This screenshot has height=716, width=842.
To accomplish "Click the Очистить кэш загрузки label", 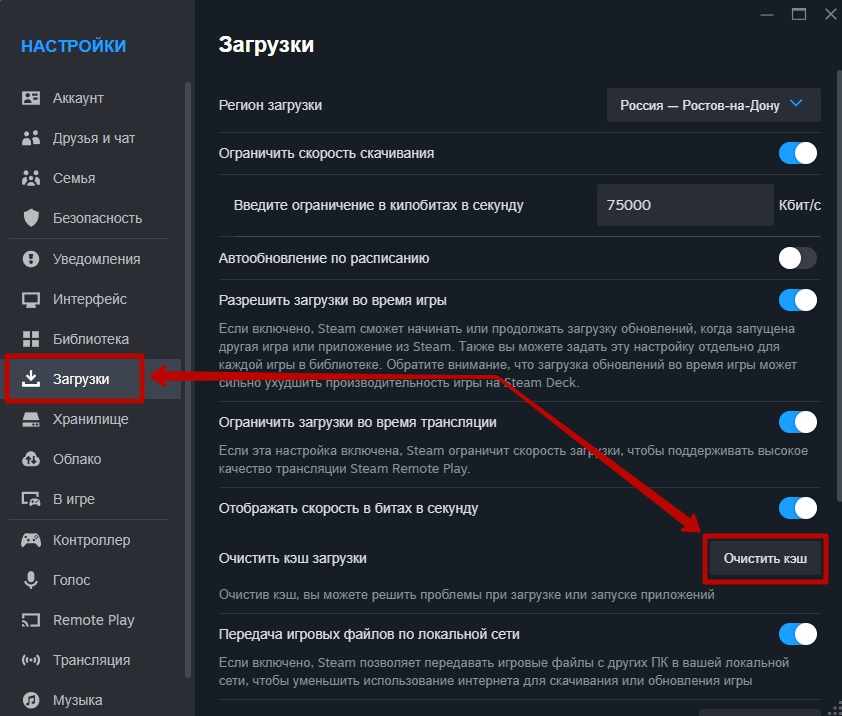I will click(293, 559).
